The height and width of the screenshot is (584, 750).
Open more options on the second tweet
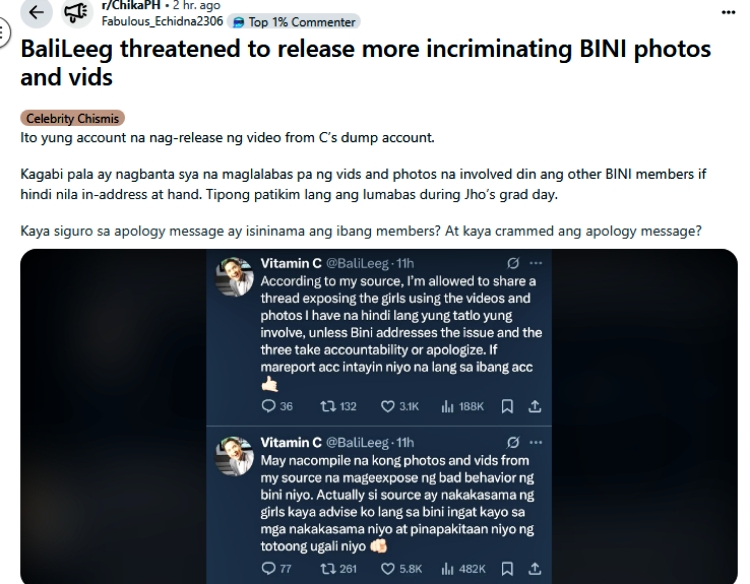(536, 442)
